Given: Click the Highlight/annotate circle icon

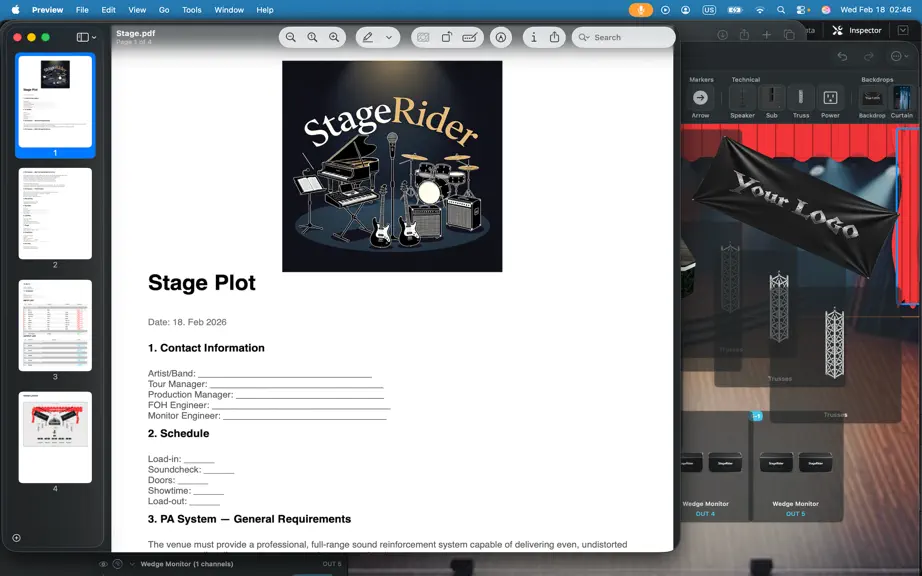Looking at the screenshot, I should click(x=500, y=37).
